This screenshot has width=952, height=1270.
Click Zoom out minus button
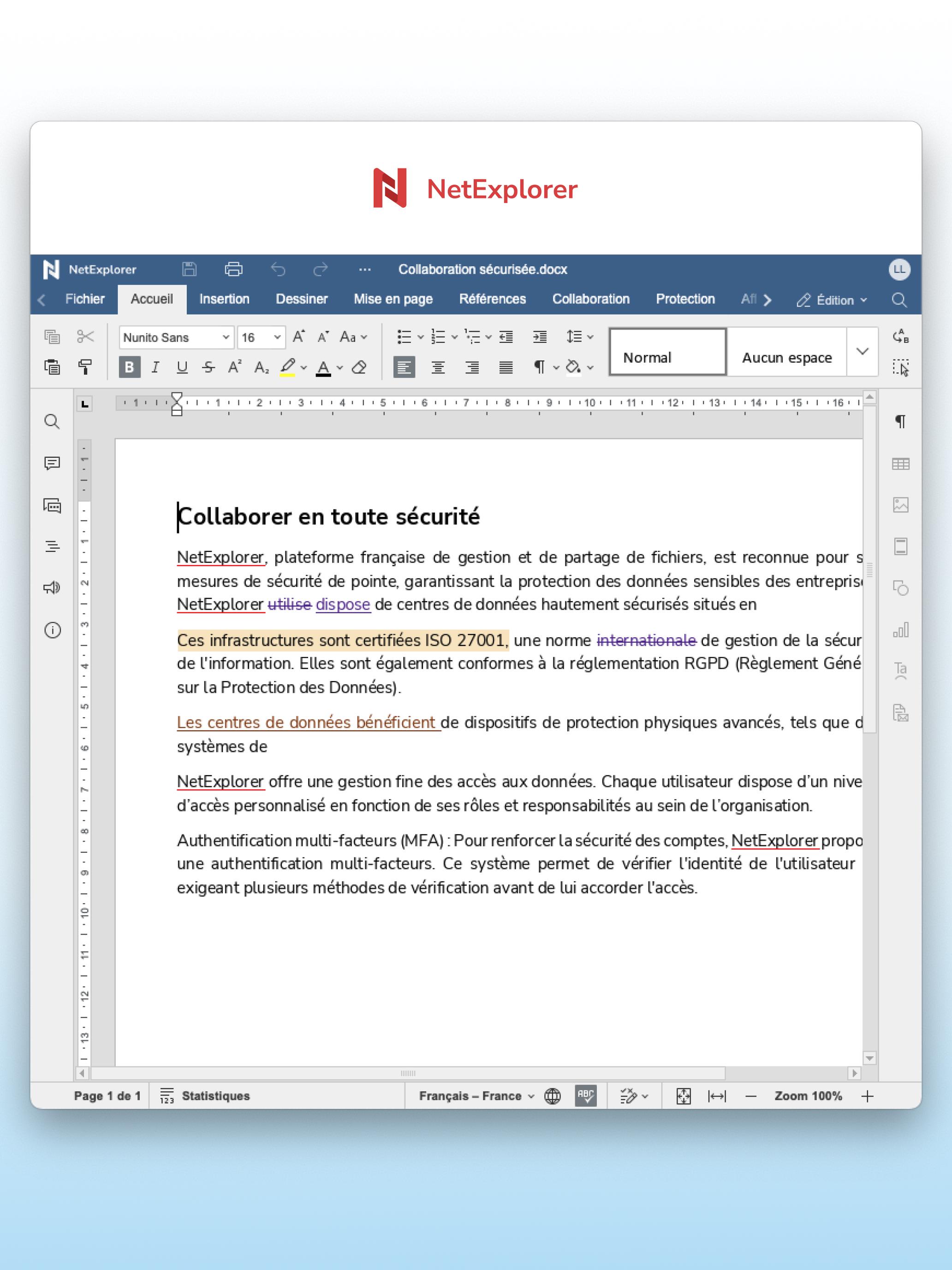point(750,1096)
